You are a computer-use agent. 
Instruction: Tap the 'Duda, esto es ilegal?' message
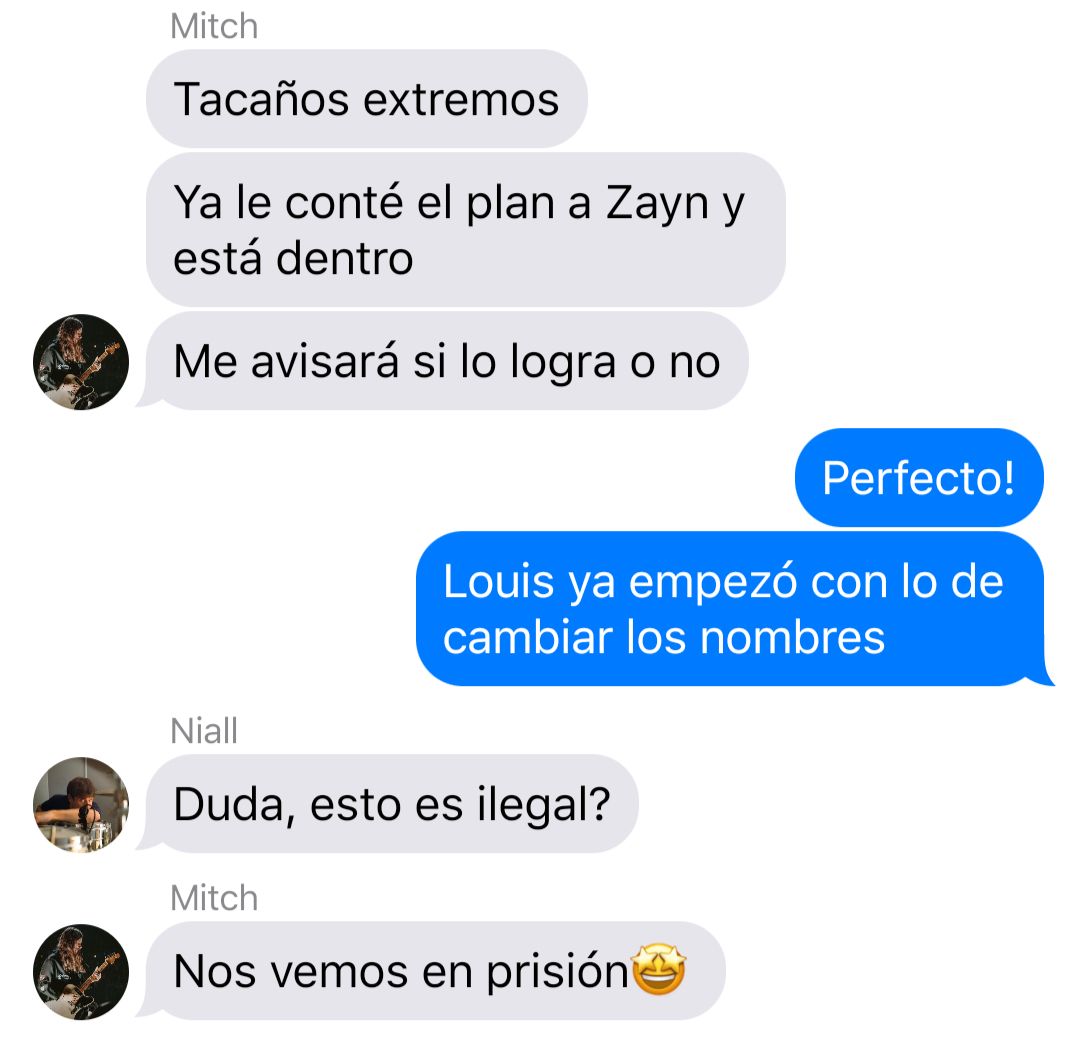388,804
